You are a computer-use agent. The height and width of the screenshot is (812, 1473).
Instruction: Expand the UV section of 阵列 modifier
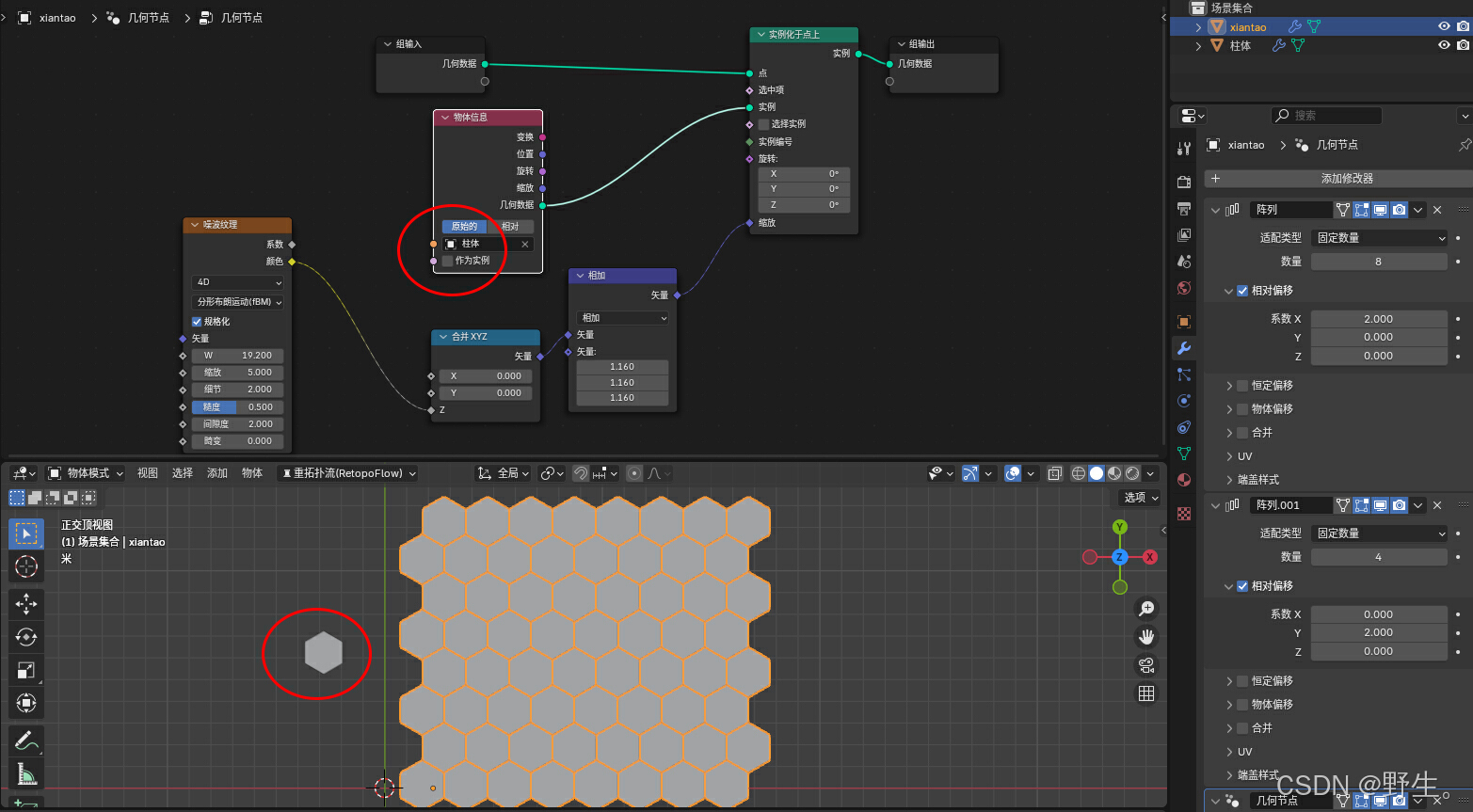(1229, 456)
